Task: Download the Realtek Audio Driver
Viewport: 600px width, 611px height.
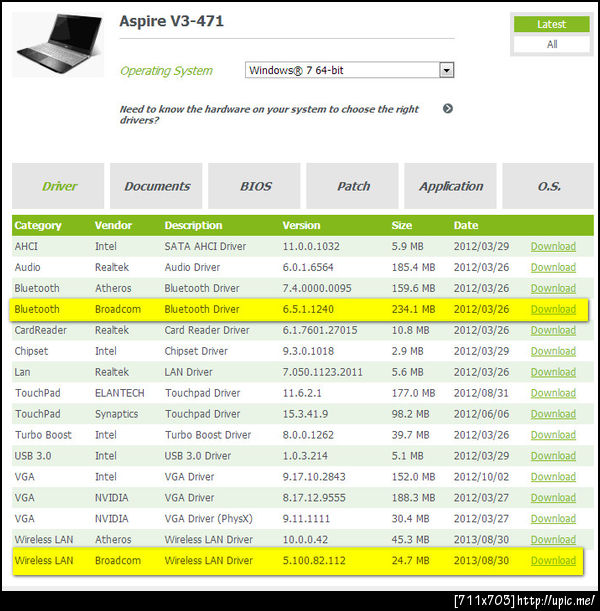Action: click(x=553, y=267)
